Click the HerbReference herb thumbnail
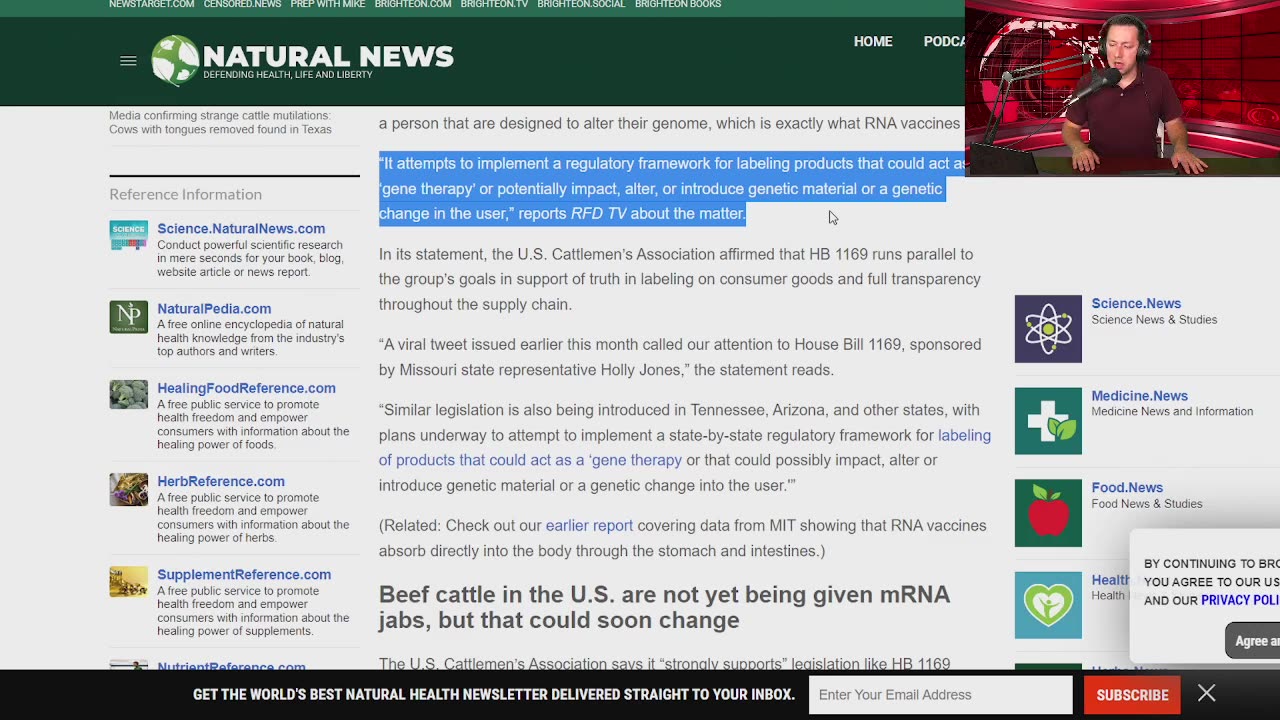Viewport: 1280px width, 720px height. tap(128, 489)
